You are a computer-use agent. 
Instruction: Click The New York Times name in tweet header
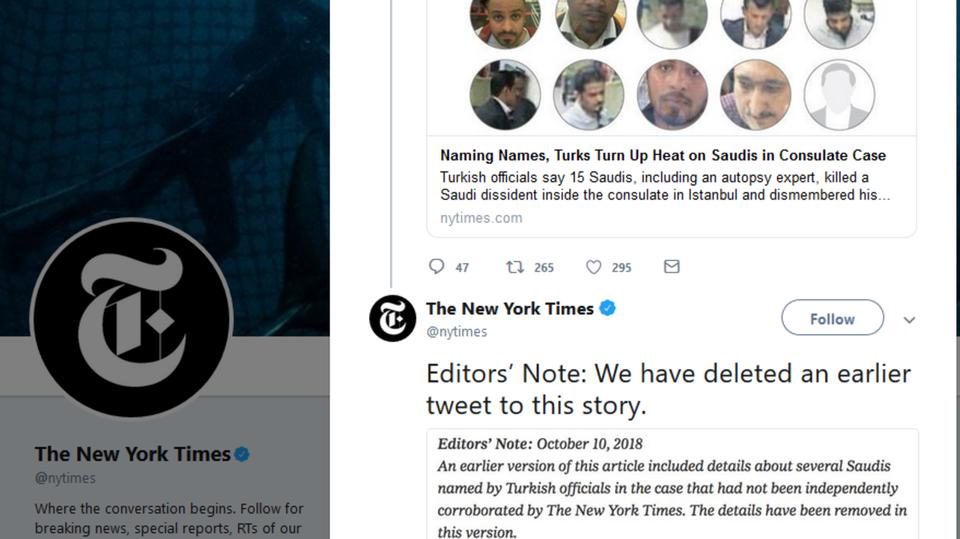(509, 309)
